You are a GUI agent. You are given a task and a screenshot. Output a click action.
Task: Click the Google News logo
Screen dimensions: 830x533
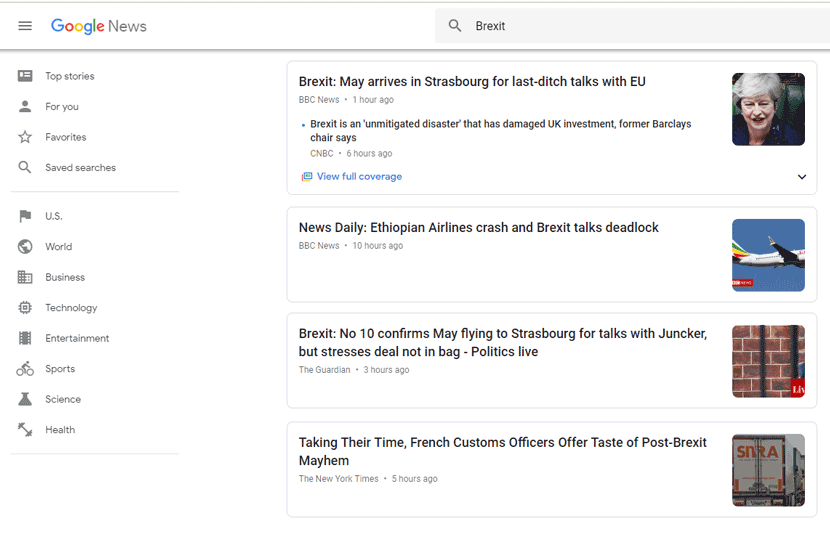tap(99, 26)
